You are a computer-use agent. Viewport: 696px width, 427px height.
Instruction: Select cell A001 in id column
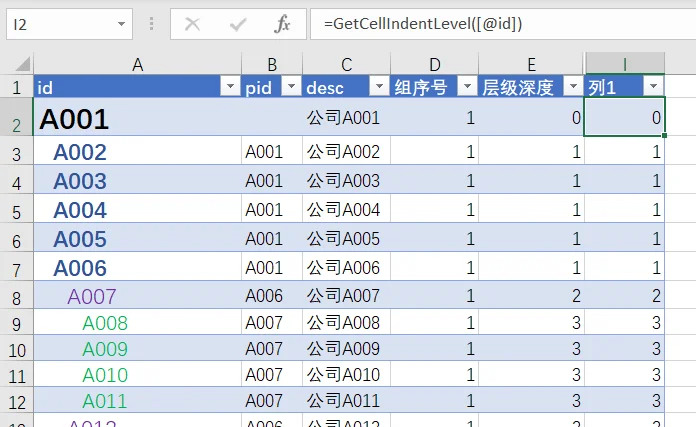point(138,117)
